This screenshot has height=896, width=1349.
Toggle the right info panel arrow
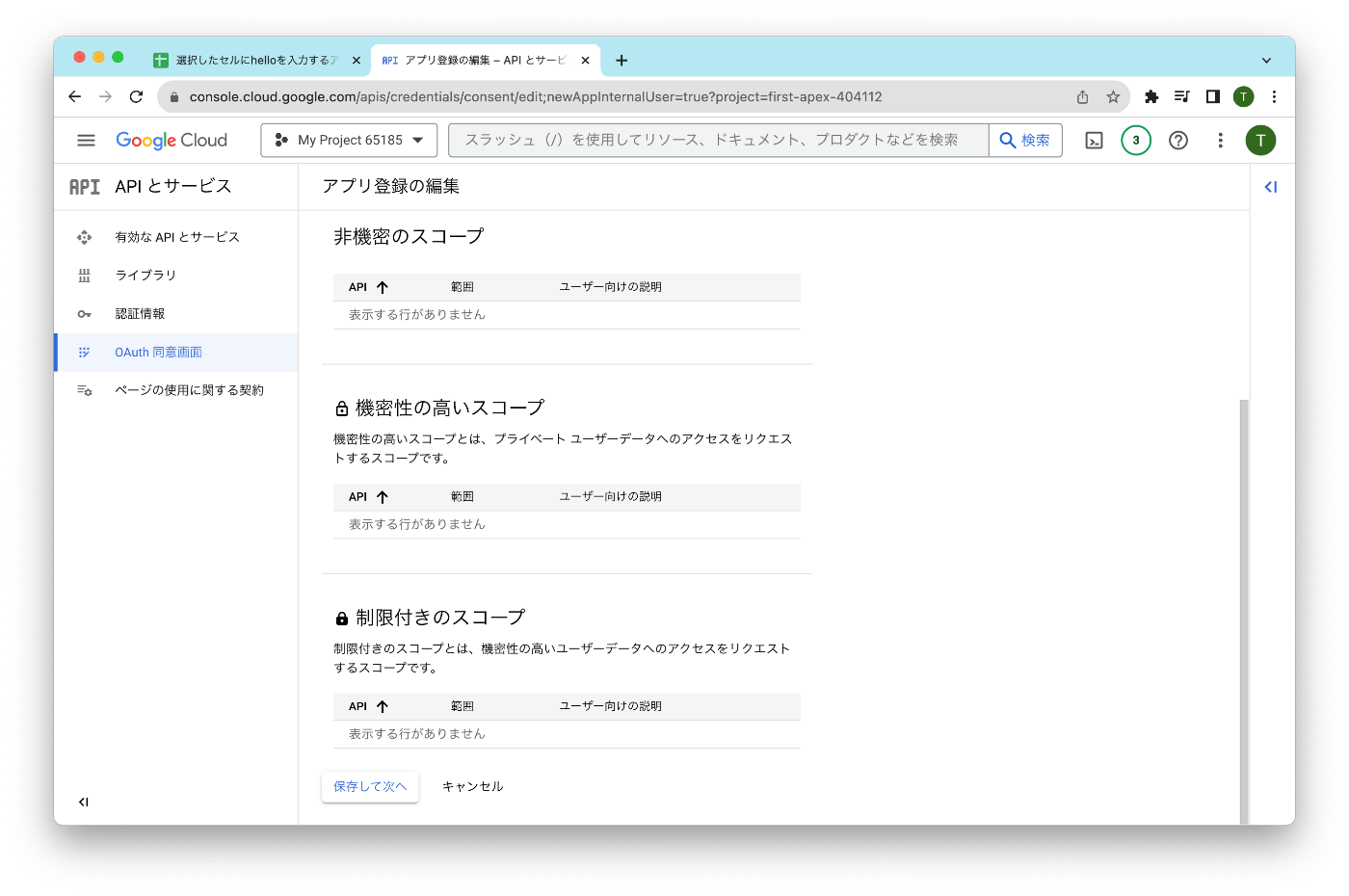point(1271,187)
